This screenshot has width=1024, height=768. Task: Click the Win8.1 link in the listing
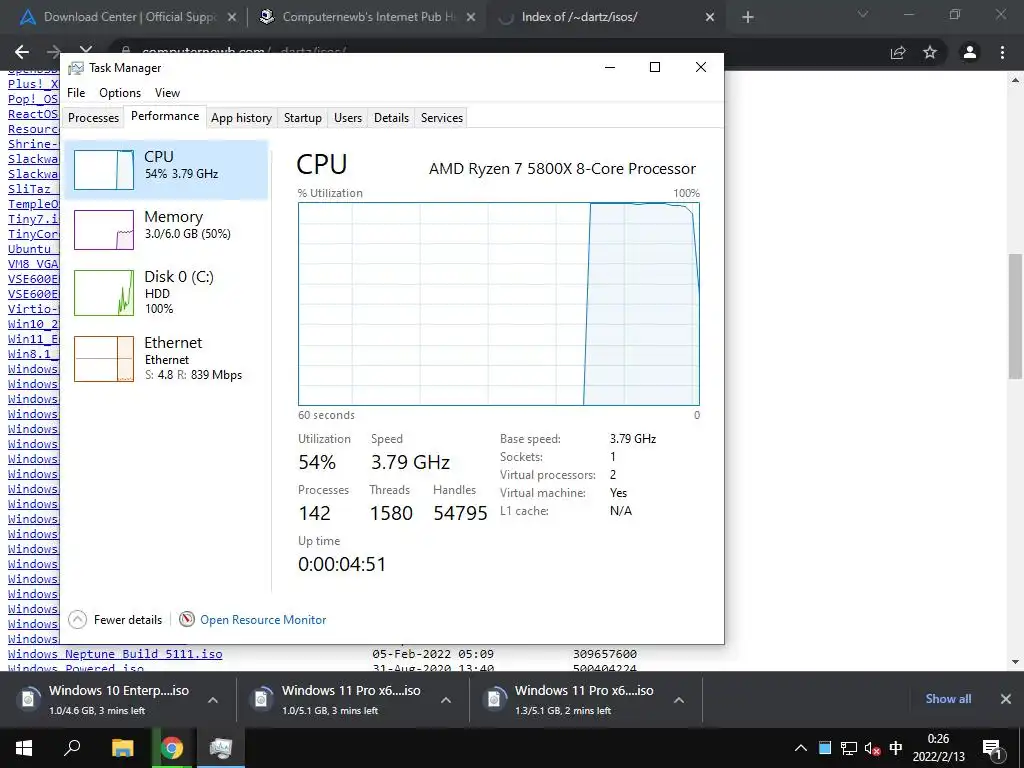tap(33, 354)
